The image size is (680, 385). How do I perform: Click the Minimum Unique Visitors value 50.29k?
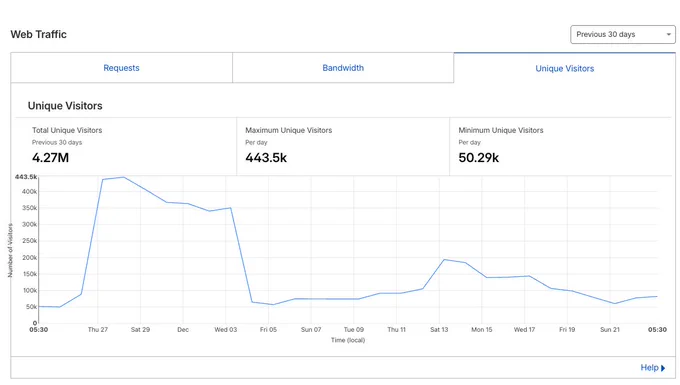479,158
